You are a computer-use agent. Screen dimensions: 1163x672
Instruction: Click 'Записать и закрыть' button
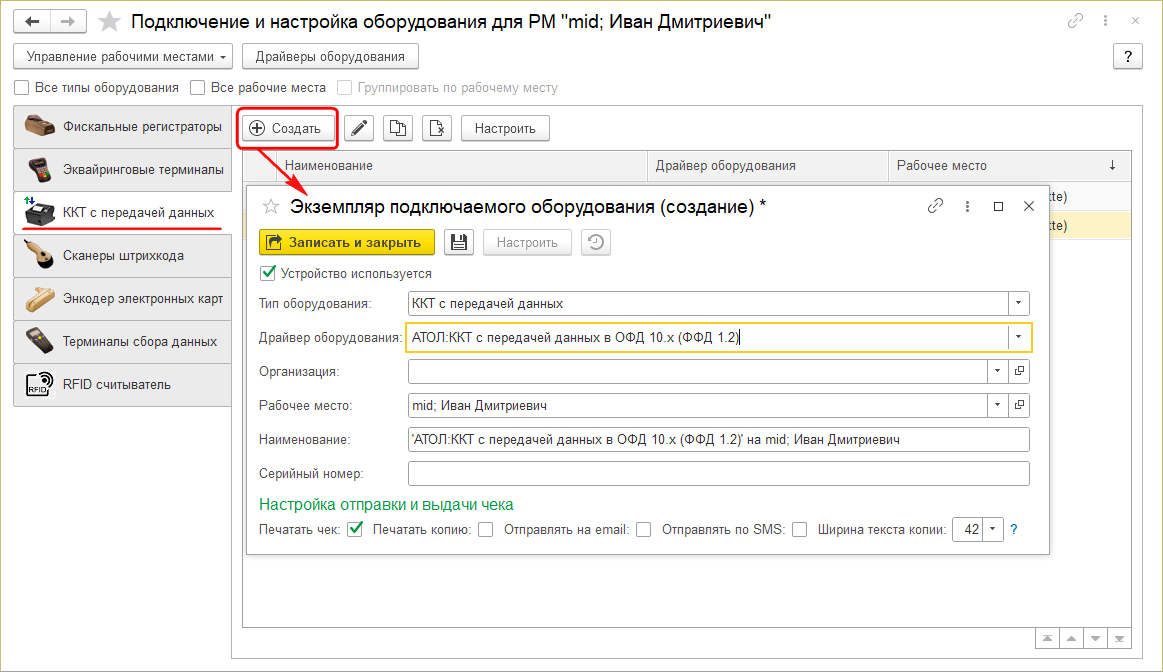(347, 242)
